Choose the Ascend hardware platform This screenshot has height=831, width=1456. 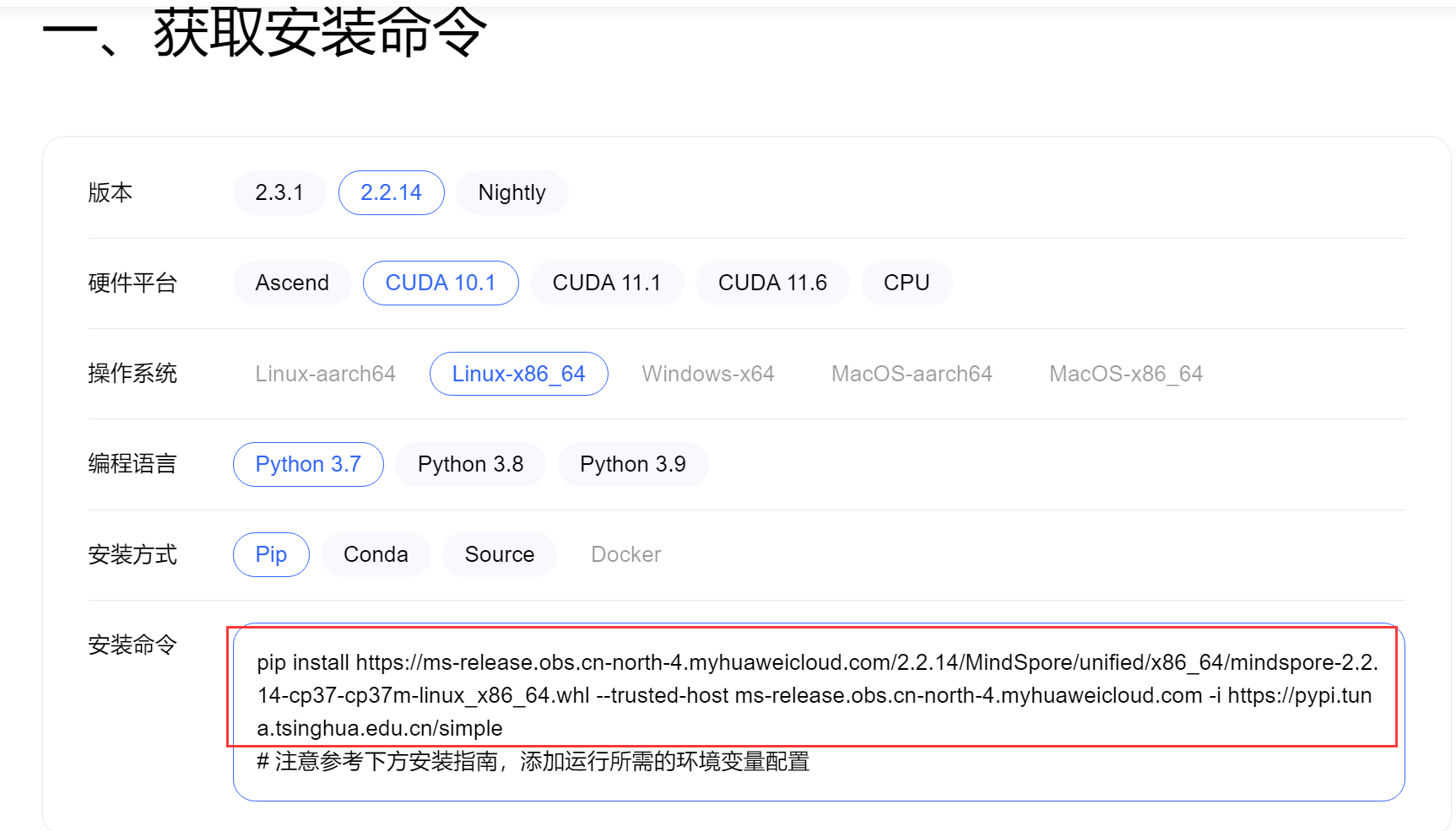pyautogui.click(x=291, y=283)
